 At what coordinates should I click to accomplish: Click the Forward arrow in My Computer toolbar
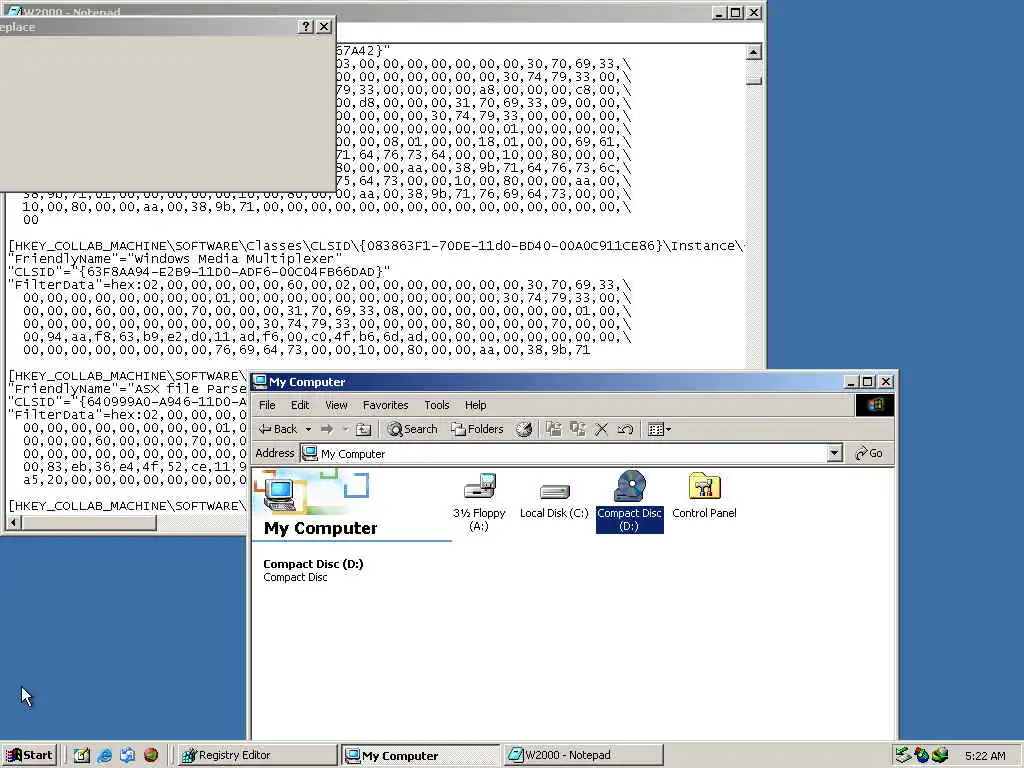tap(327, 429)
